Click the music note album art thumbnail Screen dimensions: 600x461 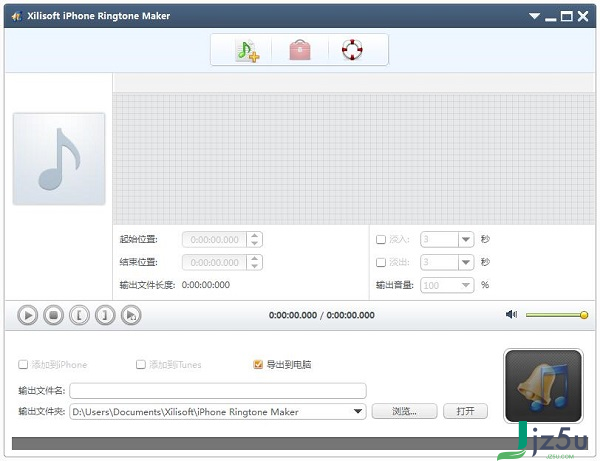59,159
